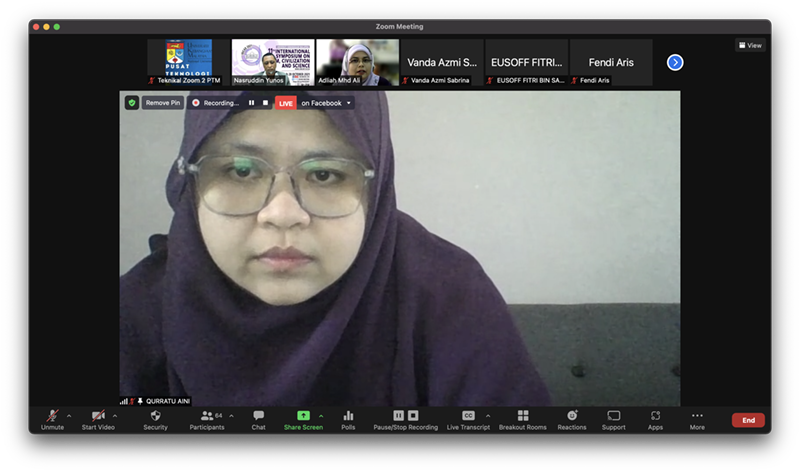This screenshot has height=472, width=800.
Task: Open the Security options
Action: point(155,417)
